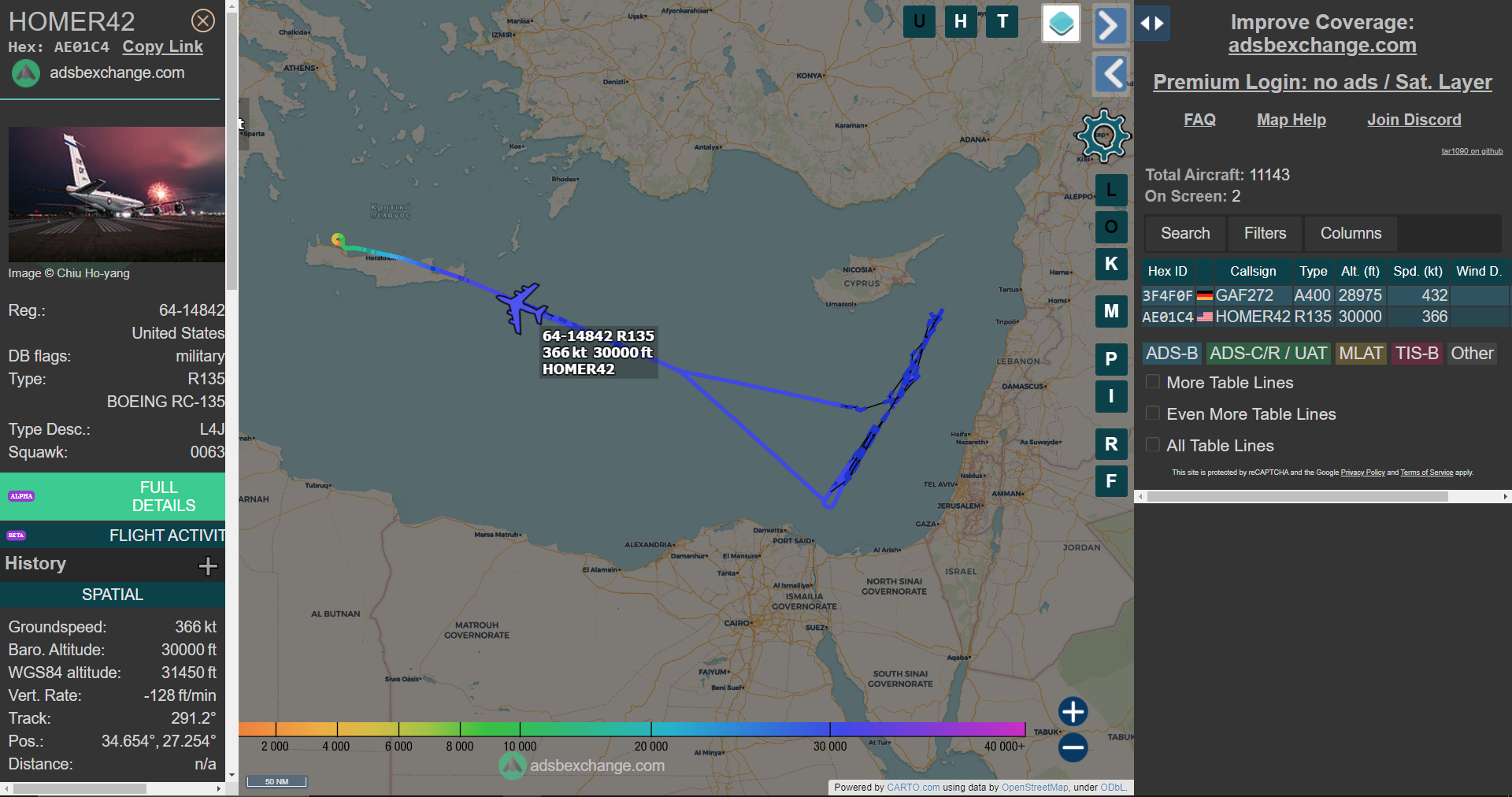Toggle the TIS-B source filter
Viewport: 1512px width, 797px height.
1417,354
